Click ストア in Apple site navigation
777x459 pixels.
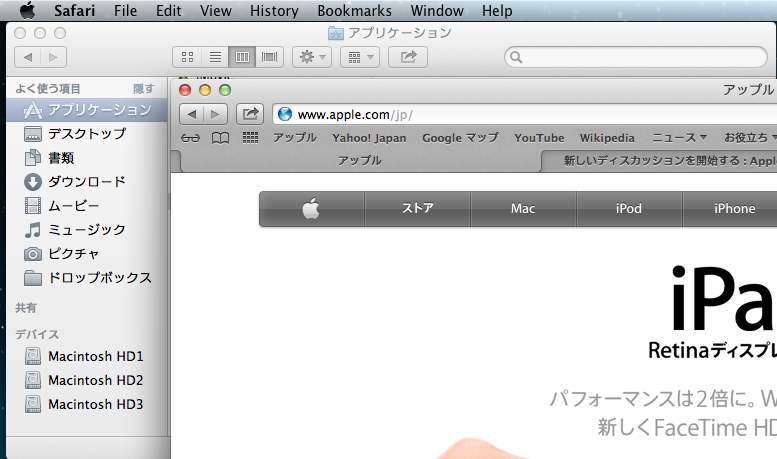[x=418, y=209]
